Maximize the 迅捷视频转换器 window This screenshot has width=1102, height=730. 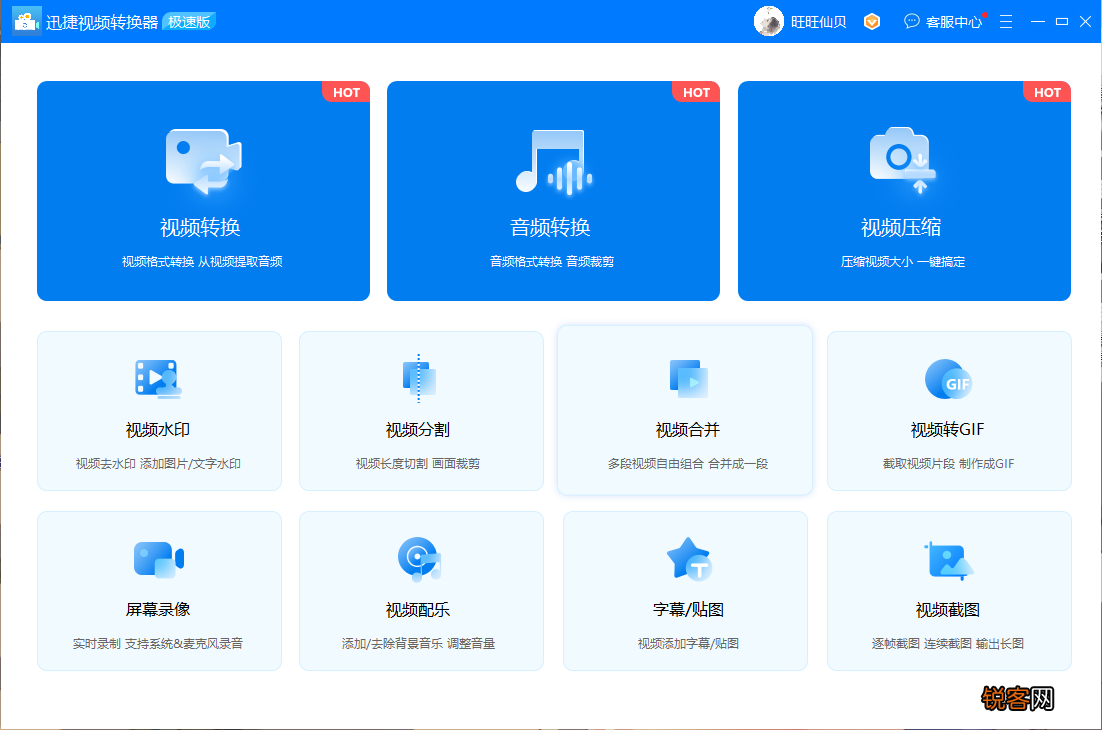point(1062,22)
